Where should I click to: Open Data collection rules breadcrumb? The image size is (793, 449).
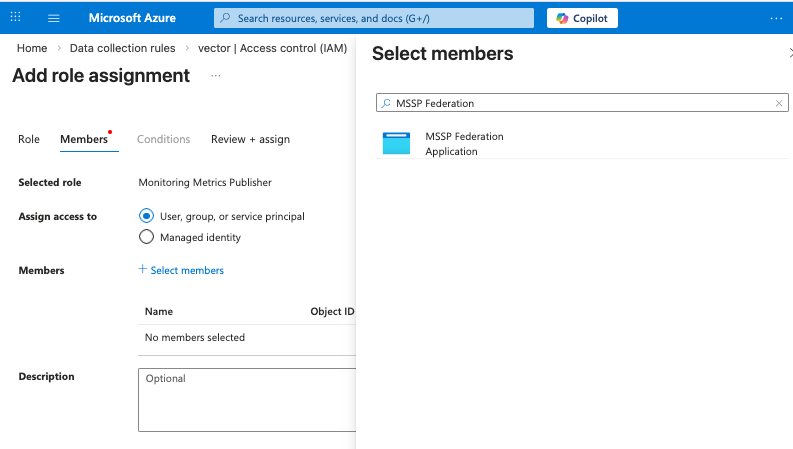tap(122, 48)
